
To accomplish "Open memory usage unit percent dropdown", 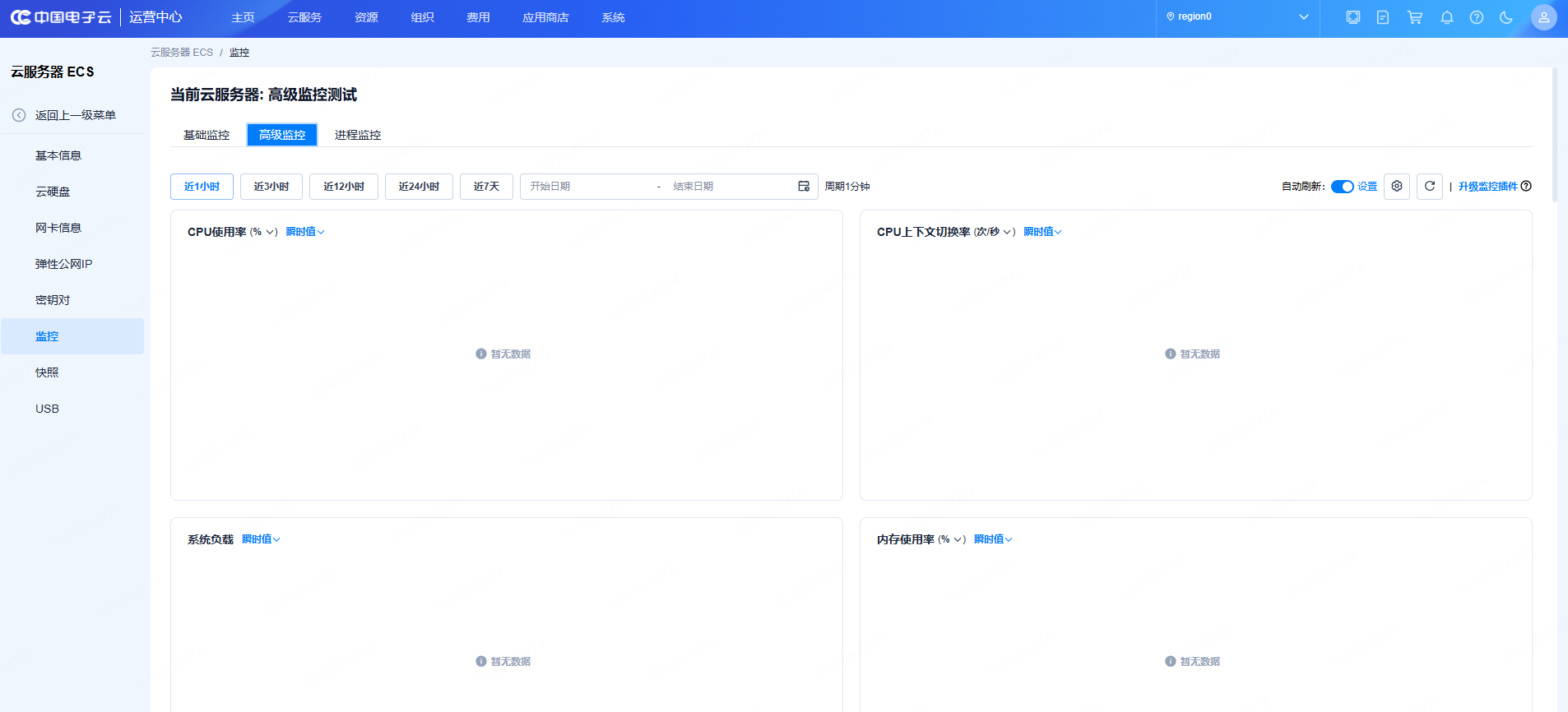I will point(951,539).
